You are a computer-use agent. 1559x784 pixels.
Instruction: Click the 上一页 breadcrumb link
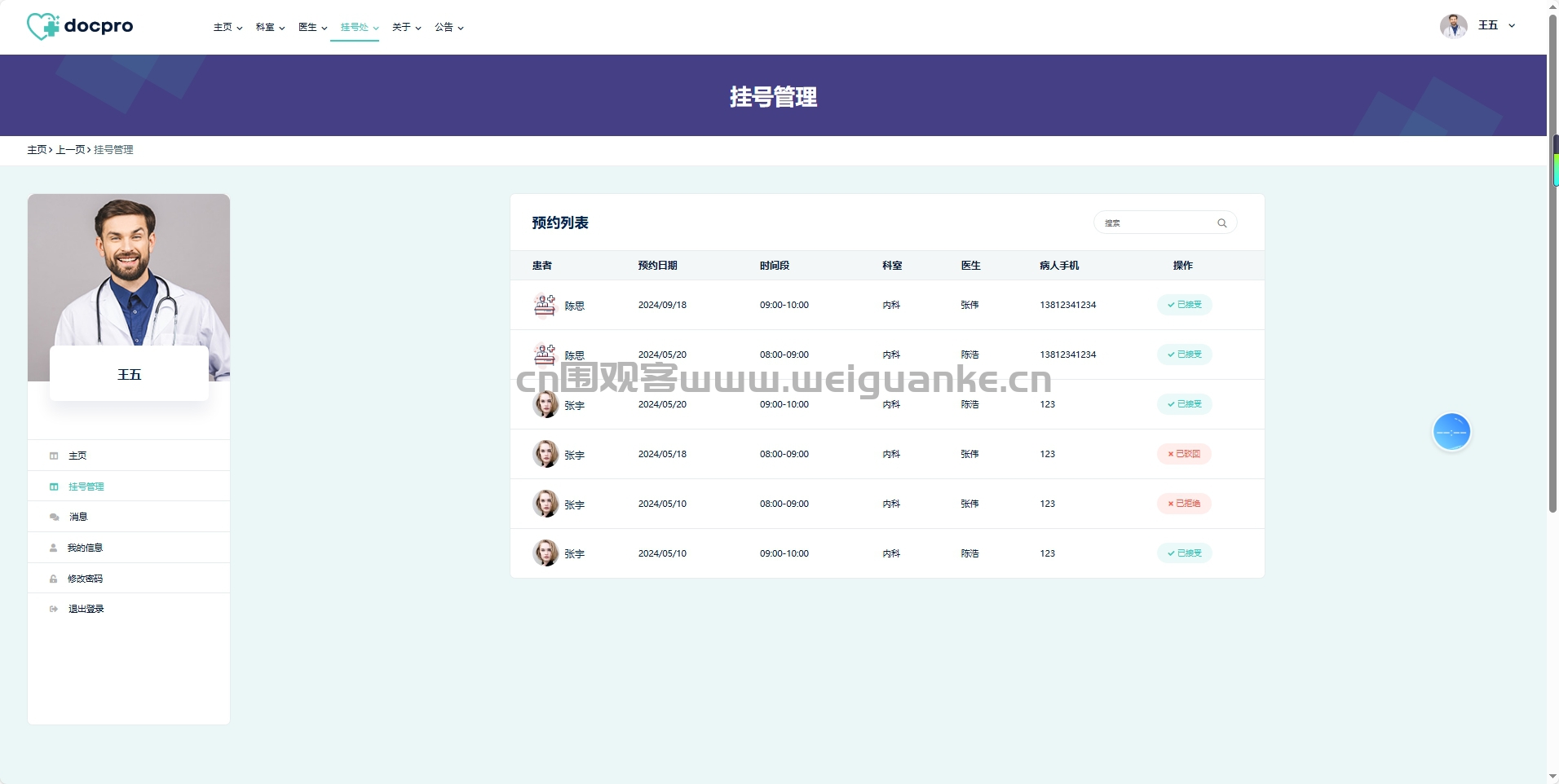[x=70, y=150]
